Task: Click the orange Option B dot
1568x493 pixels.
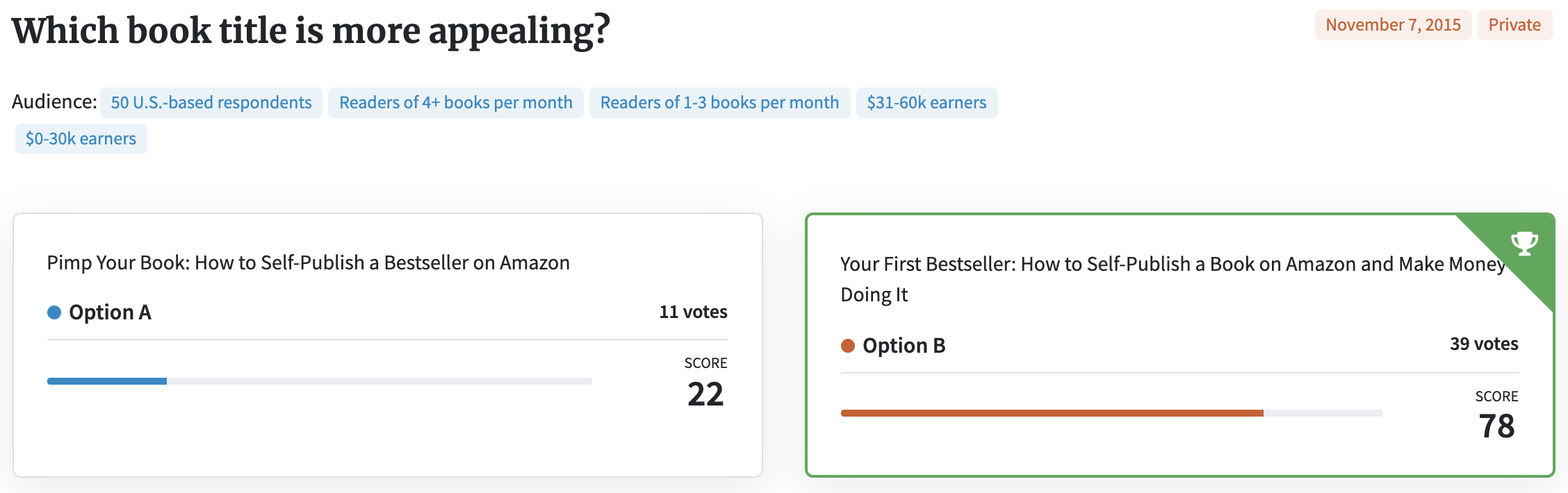Action: click(848, 346)
